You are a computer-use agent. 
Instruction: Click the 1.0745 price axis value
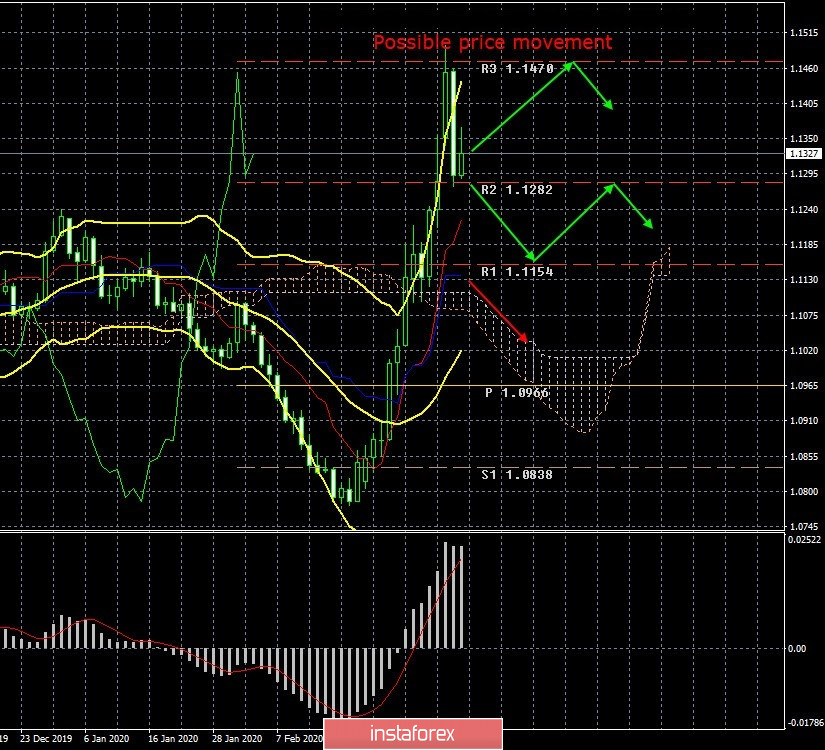click(804, 527)
